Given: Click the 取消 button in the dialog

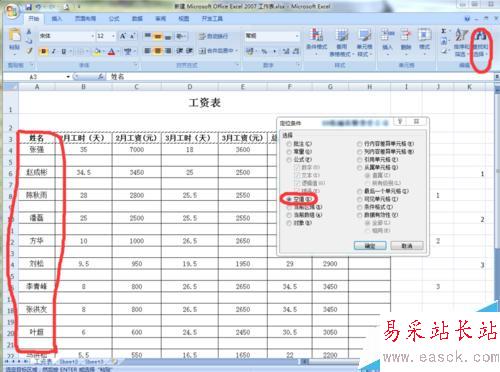Looking at the screenshot, I should [407, 246].
